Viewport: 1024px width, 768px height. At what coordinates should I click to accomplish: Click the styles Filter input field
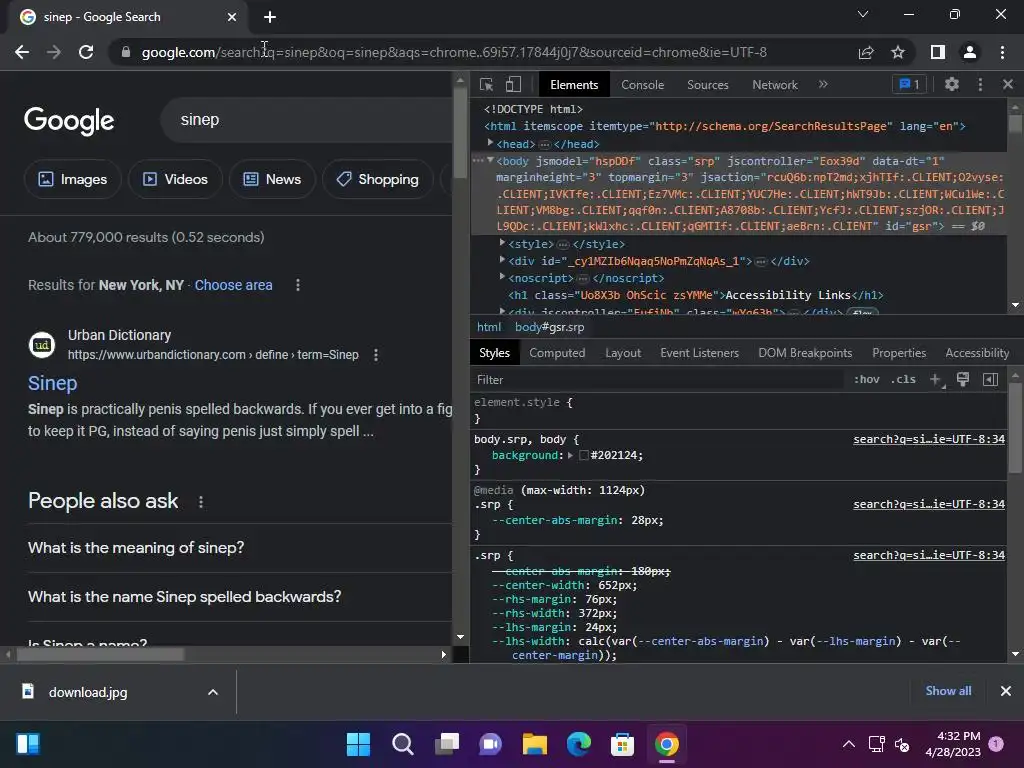click(660, 379)
